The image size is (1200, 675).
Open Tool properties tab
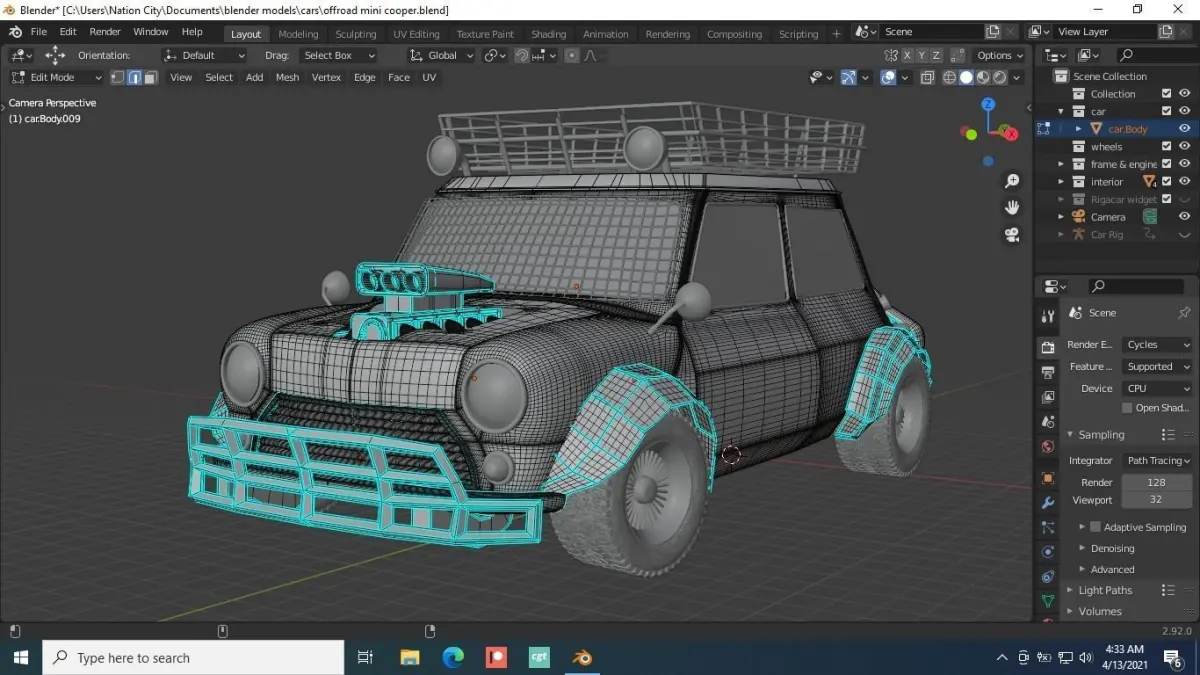1047,316
